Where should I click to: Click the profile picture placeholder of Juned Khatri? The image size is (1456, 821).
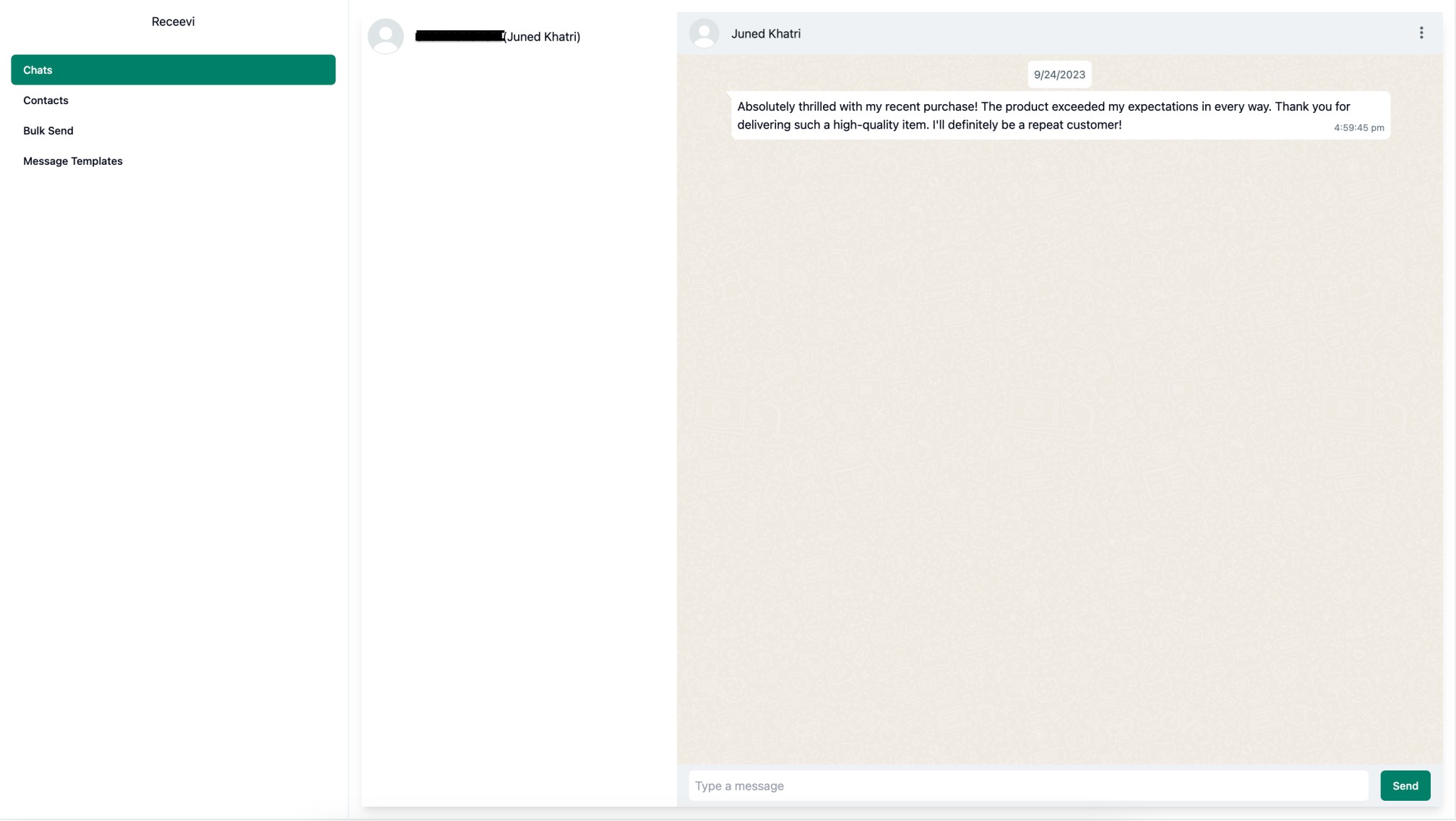click(705, 33)
